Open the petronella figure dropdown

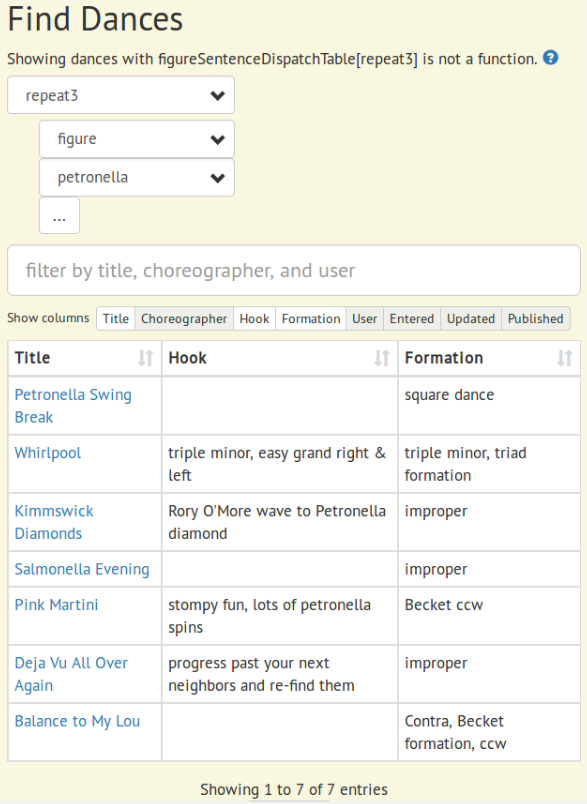tap(137, 177)
